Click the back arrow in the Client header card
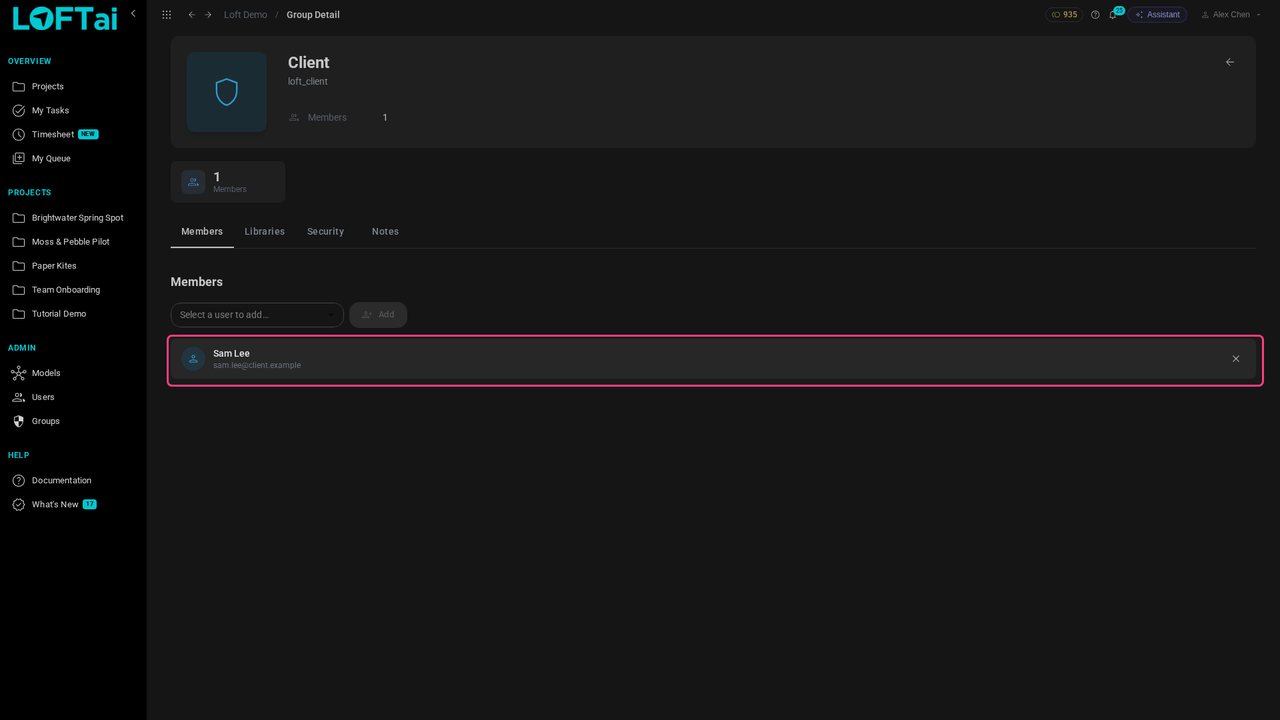Image resolution: width=1280 pixels, height=720 pixels. pyautogui.click(x=1230, y=62)
